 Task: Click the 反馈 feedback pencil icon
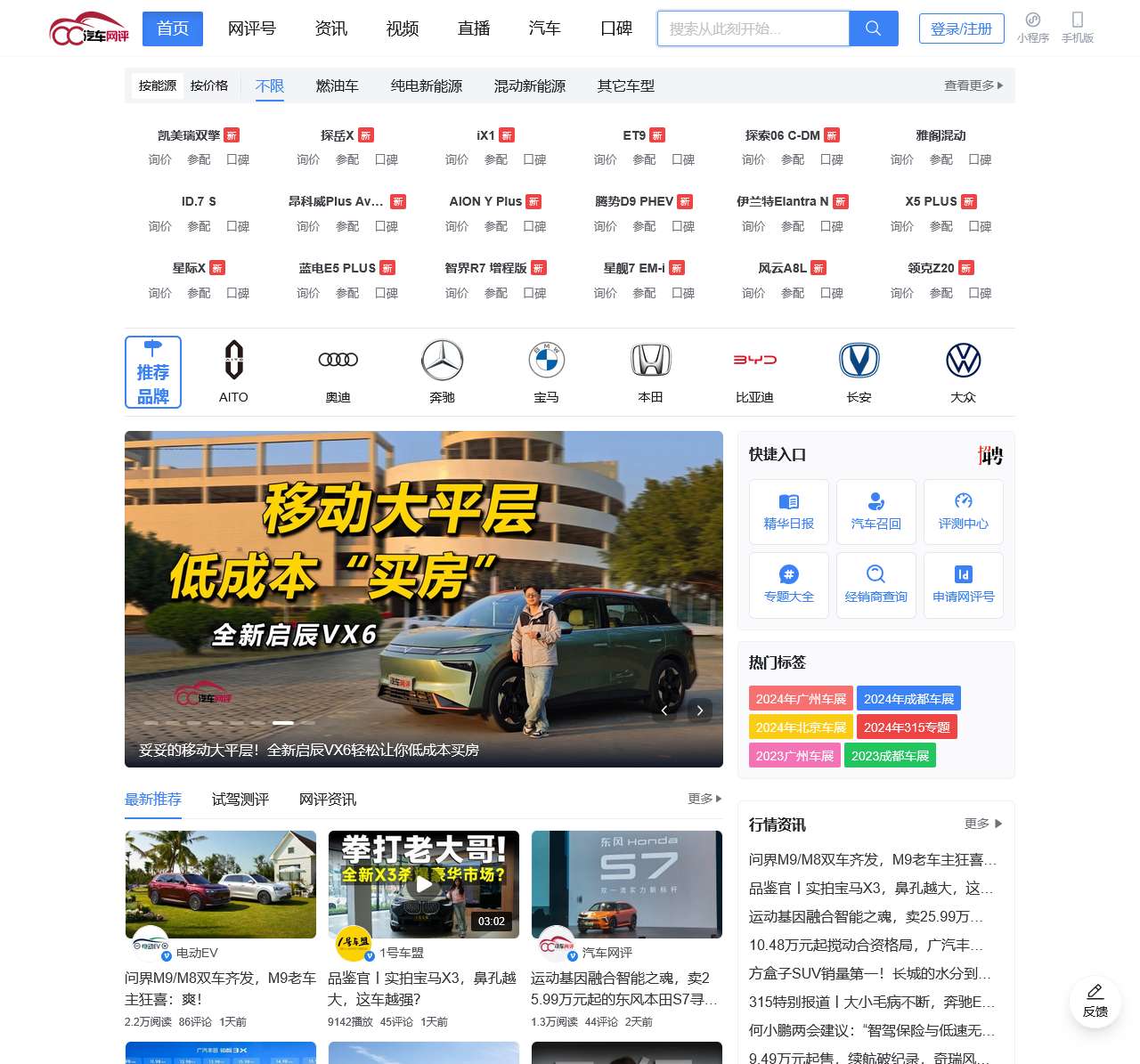(1095, 992)
